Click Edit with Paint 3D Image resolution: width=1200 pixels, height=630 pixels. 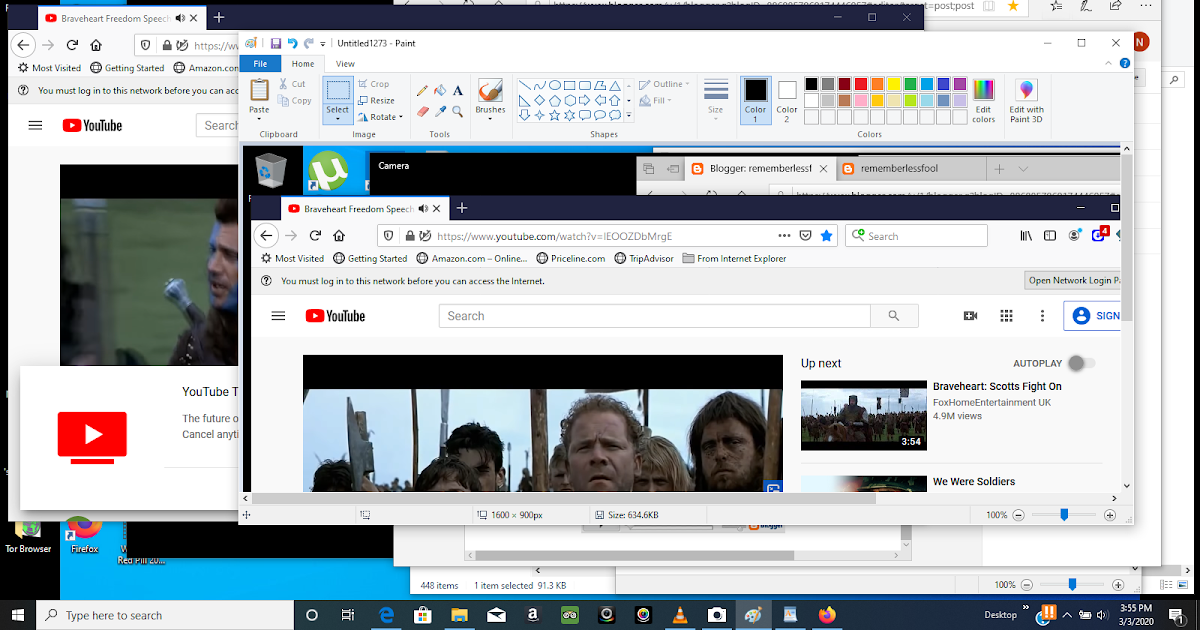[1026, 100]
